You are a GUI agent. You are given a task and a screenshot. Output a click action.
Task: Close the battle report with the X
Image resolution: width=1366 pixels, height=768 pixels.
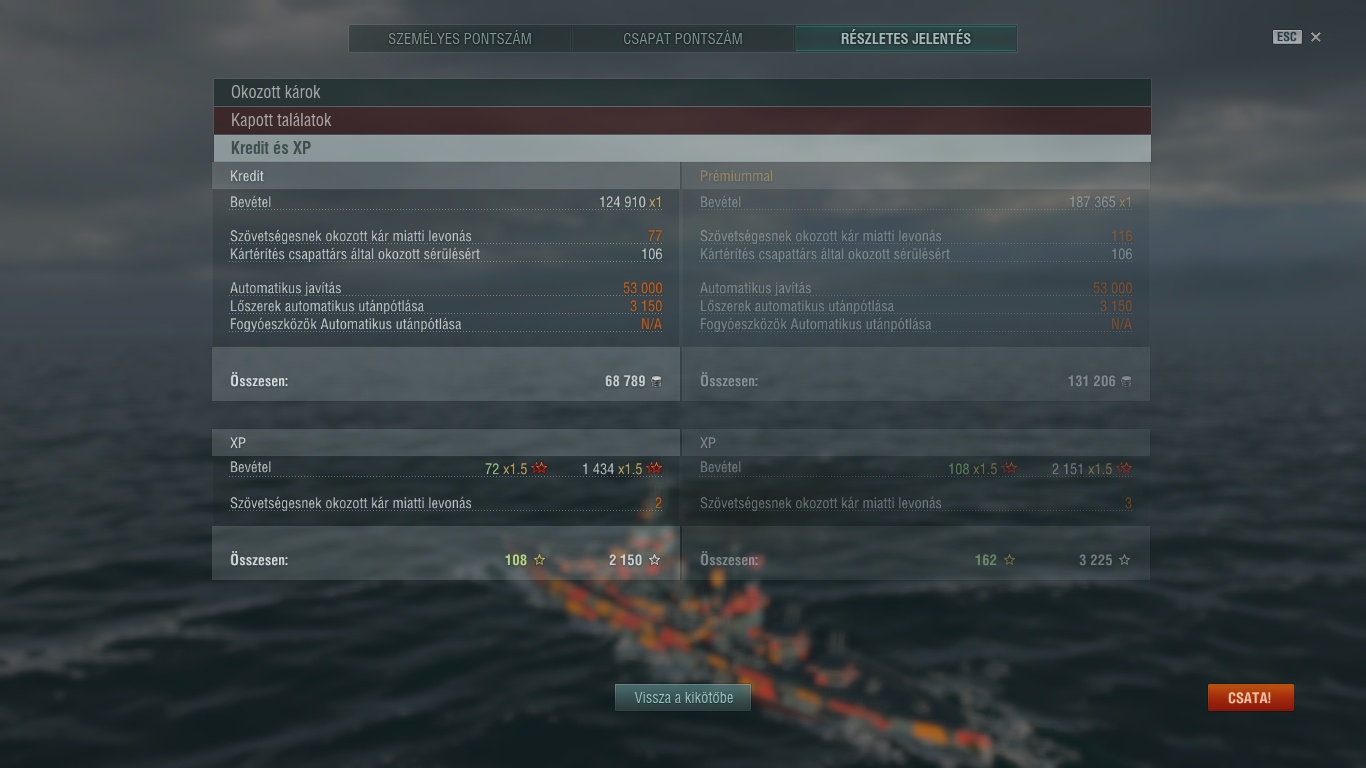coord(1316,37)
